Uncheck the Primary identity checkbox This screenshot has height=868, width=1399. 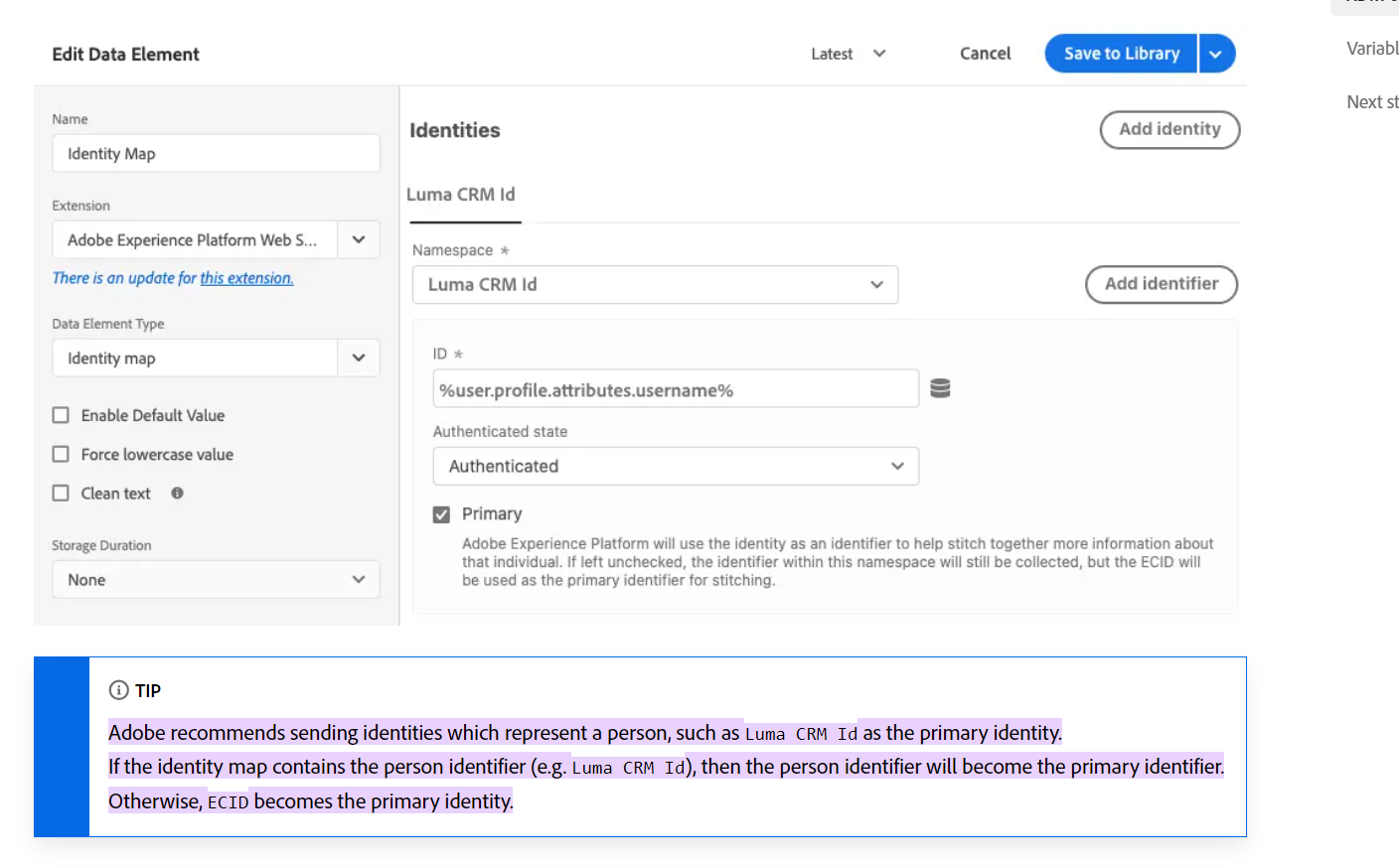click(x=440, y=513)
